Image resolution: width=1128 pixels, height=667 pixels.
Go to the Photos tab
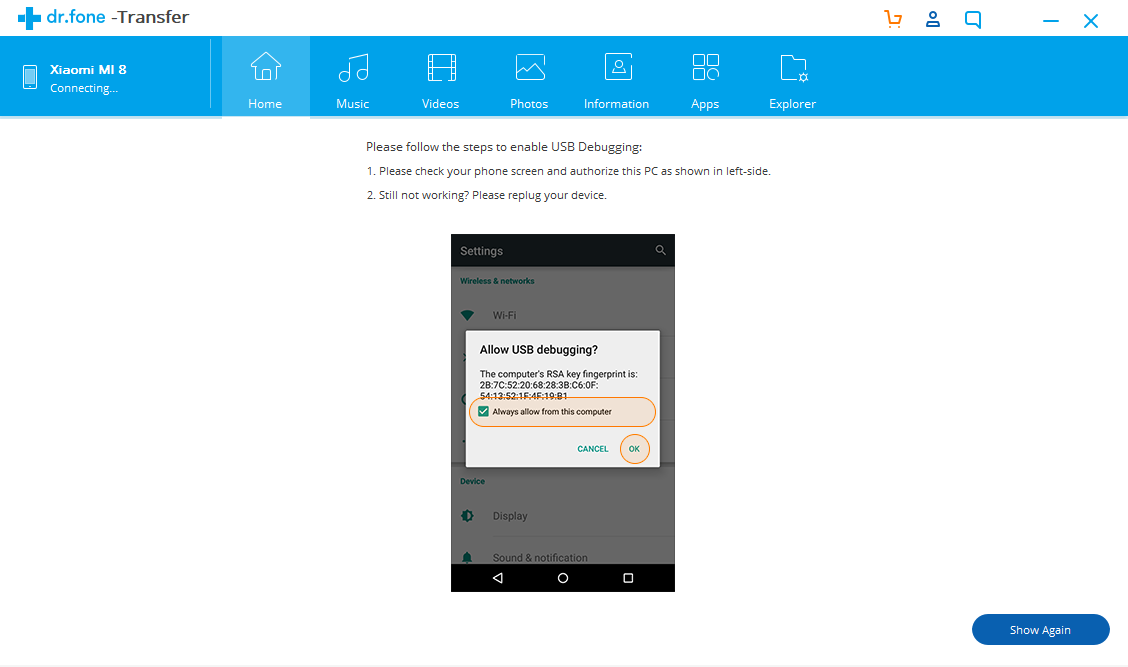[x=529, y=79]
